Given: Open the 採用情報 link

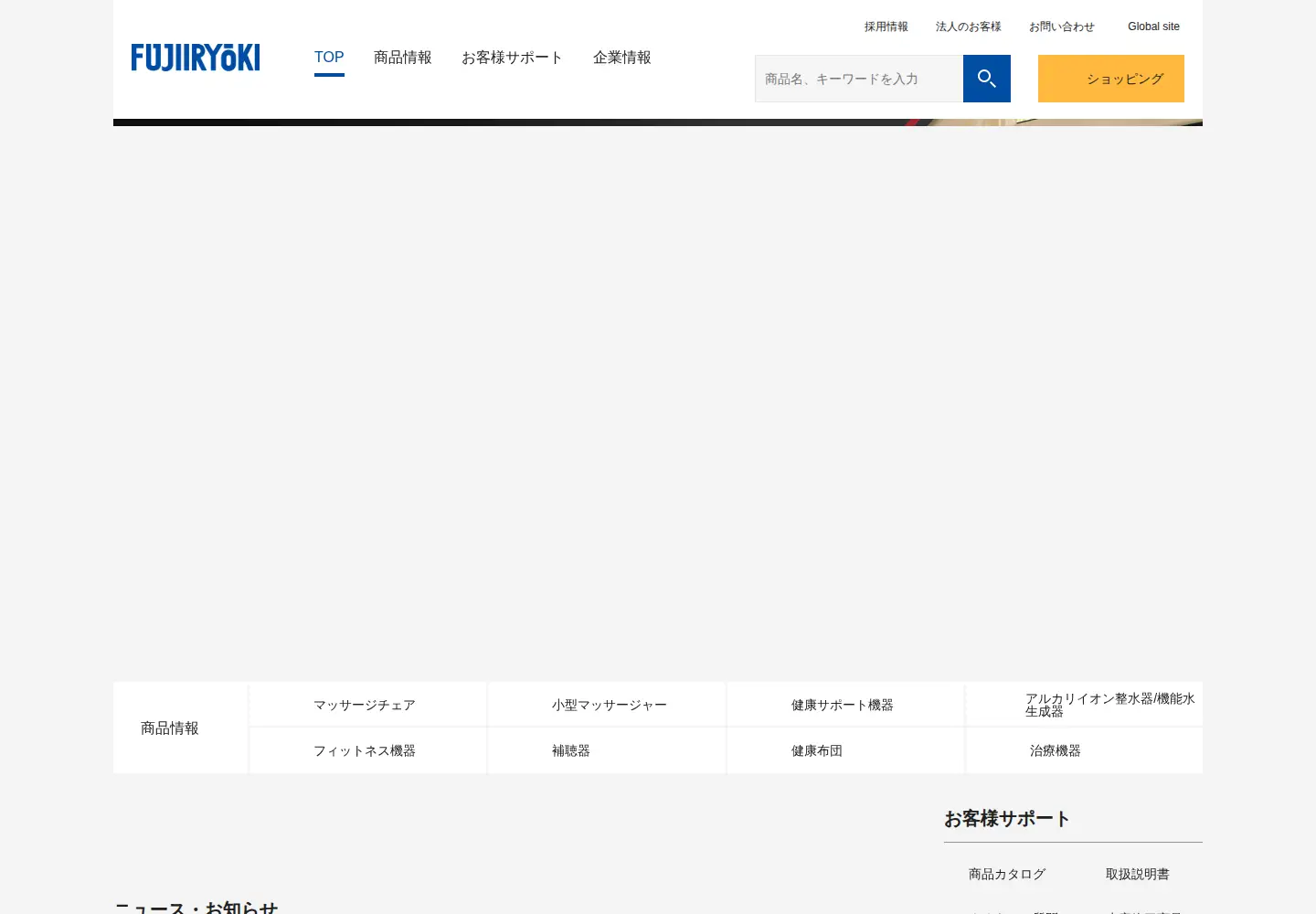Looking at the screenshot, I should coord(886,27).
